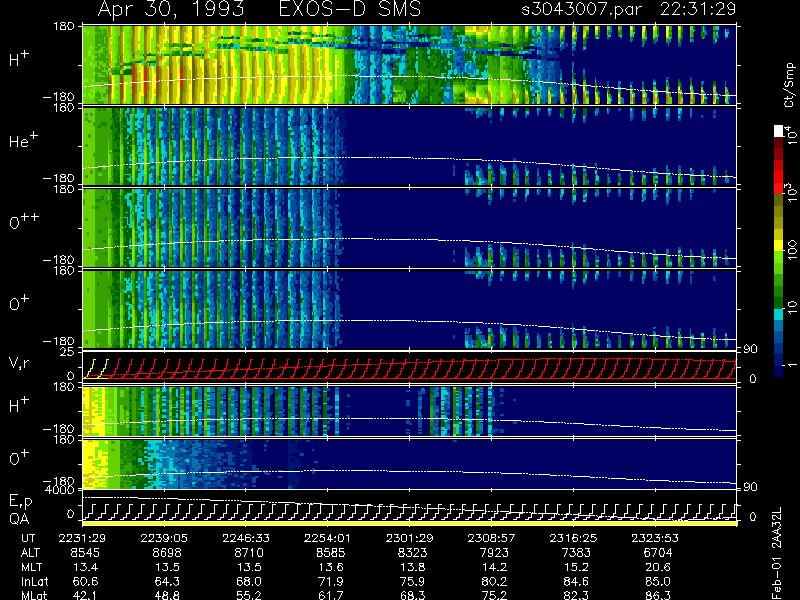Click the 'UT' row label
Screen dimensions: 800x600
tap(28, 538)
